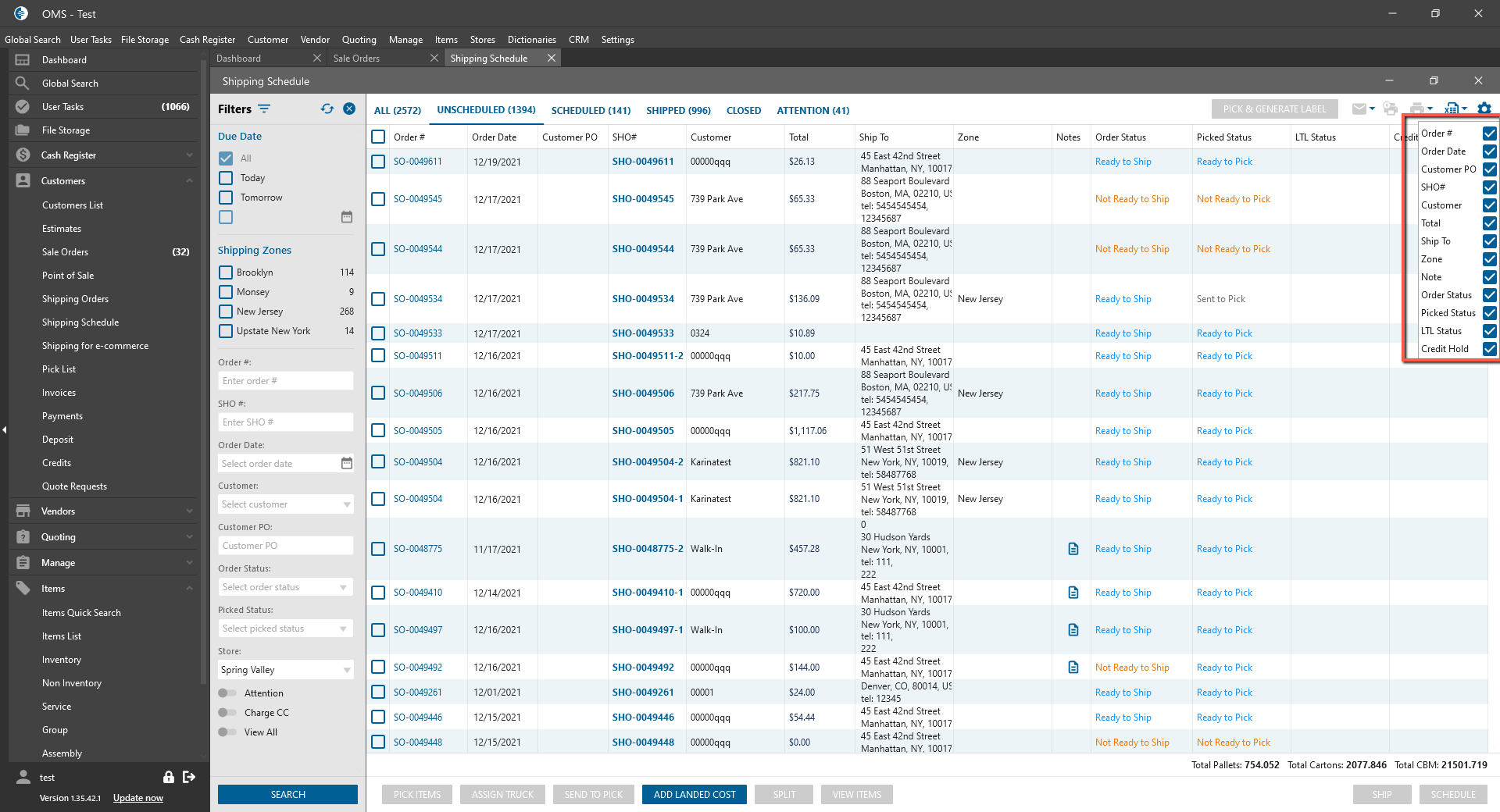Click the Order Date calendar icon
Screen dimensions: 1500x812
(x=346, y=464)
